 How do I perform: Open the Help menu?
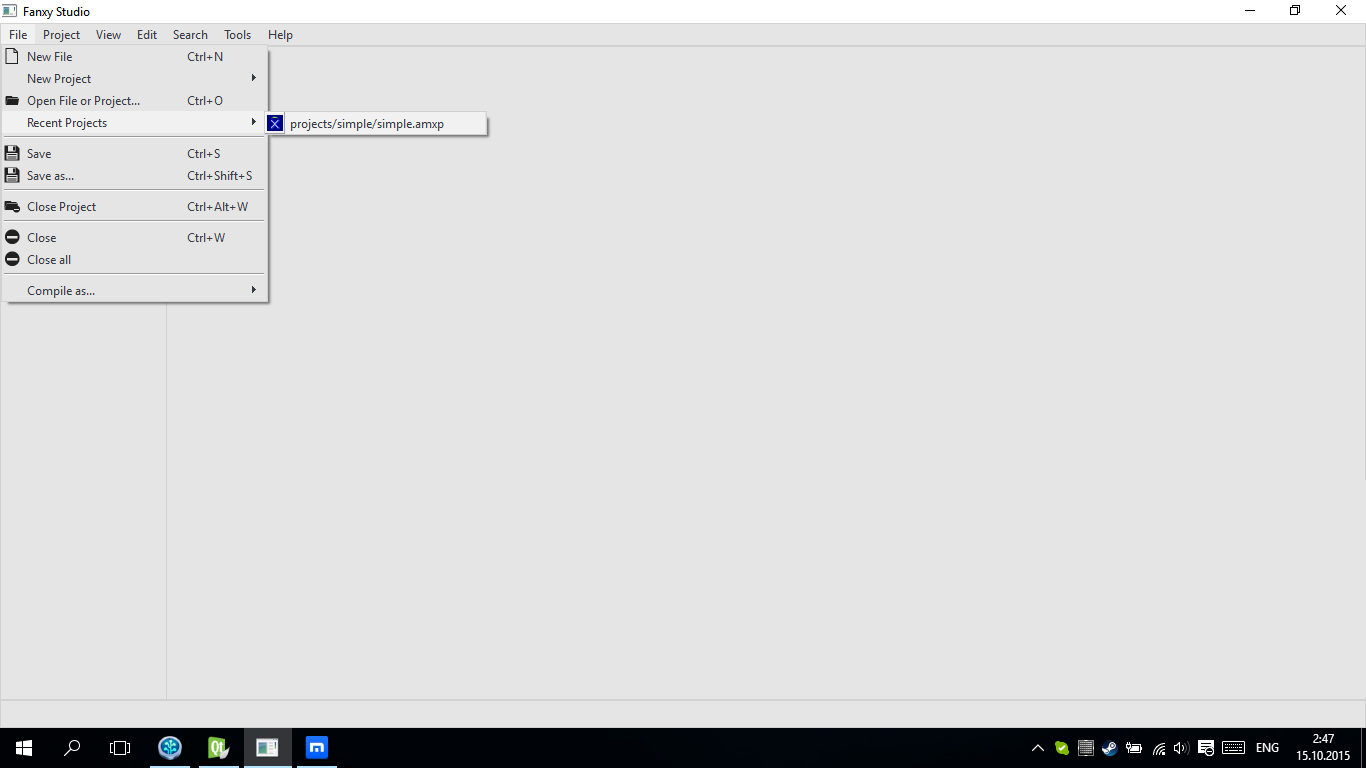click(280, 35)
